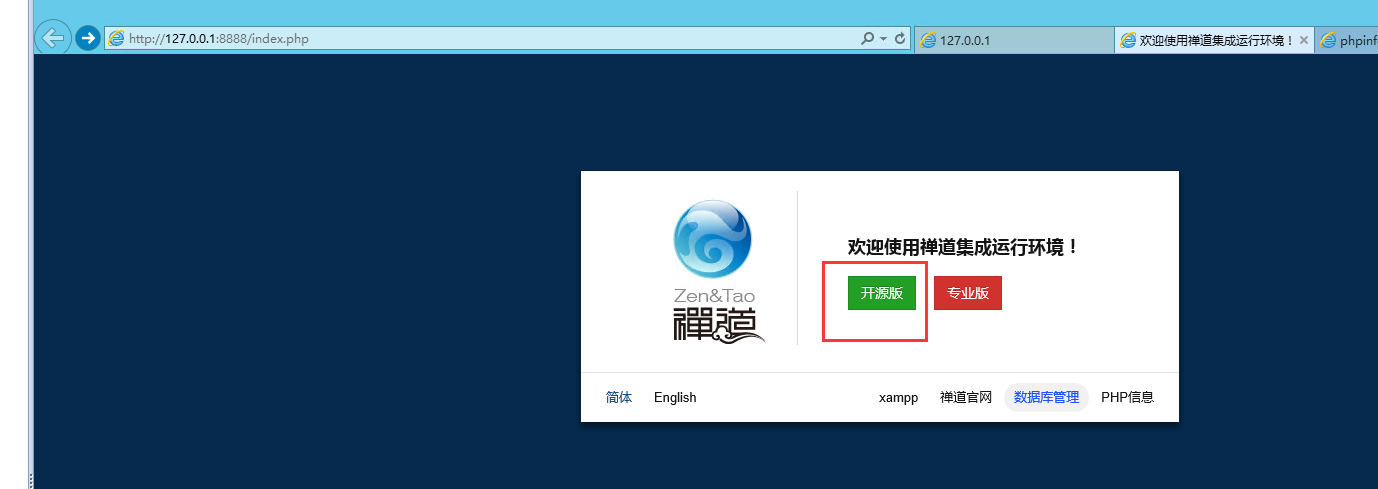Click the 欢迎使用禅道集成运行环境！ heading text
The height and width of the screenshot is (489, 1378).
(x=964, y=246)
